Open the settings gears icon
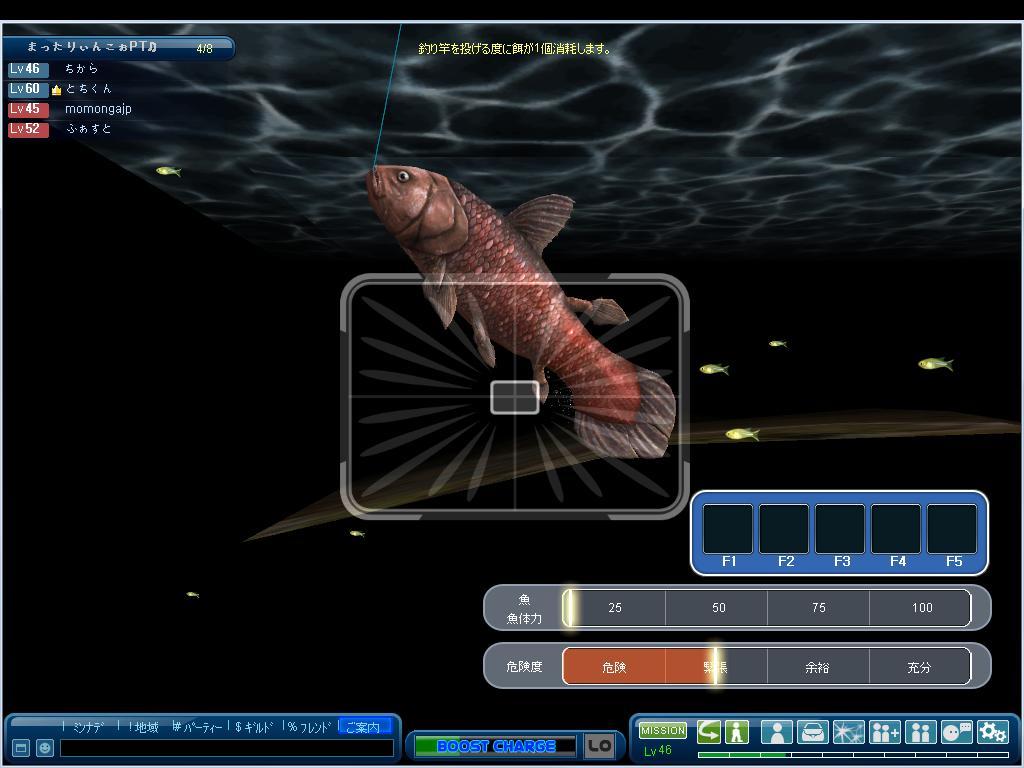1024x768 pixels. click(993, 732)
